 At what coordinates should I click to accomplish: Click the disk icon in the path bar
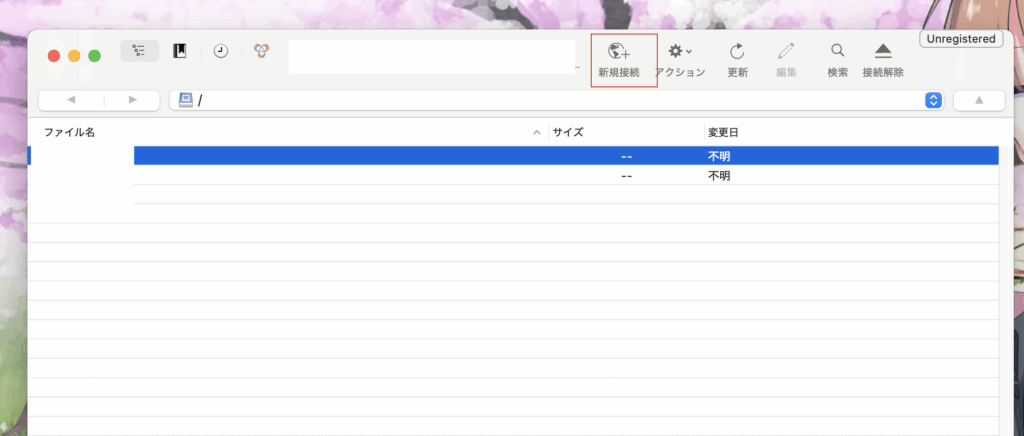[x=186, y=100]
